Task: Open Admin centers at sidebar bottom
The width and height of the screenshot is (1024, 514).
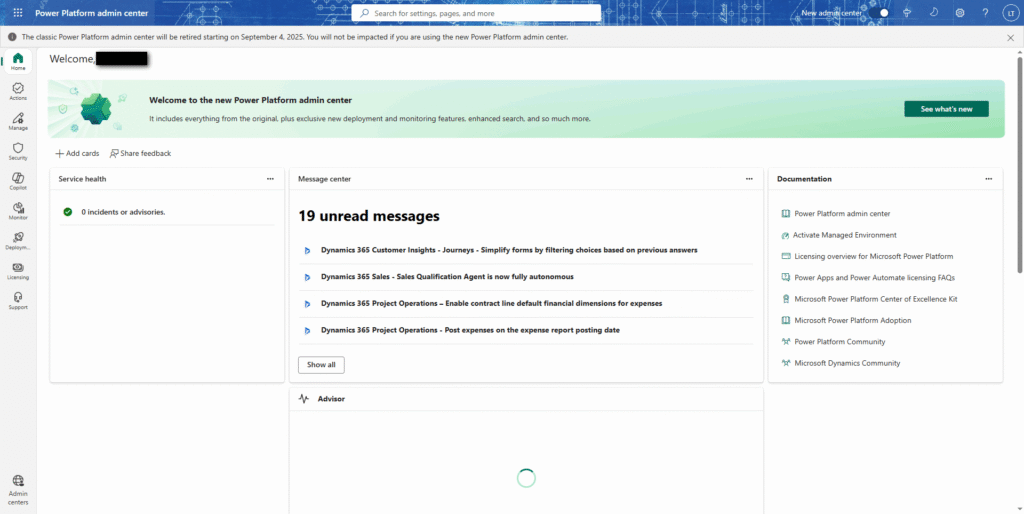Action: [x=18, y=488]
